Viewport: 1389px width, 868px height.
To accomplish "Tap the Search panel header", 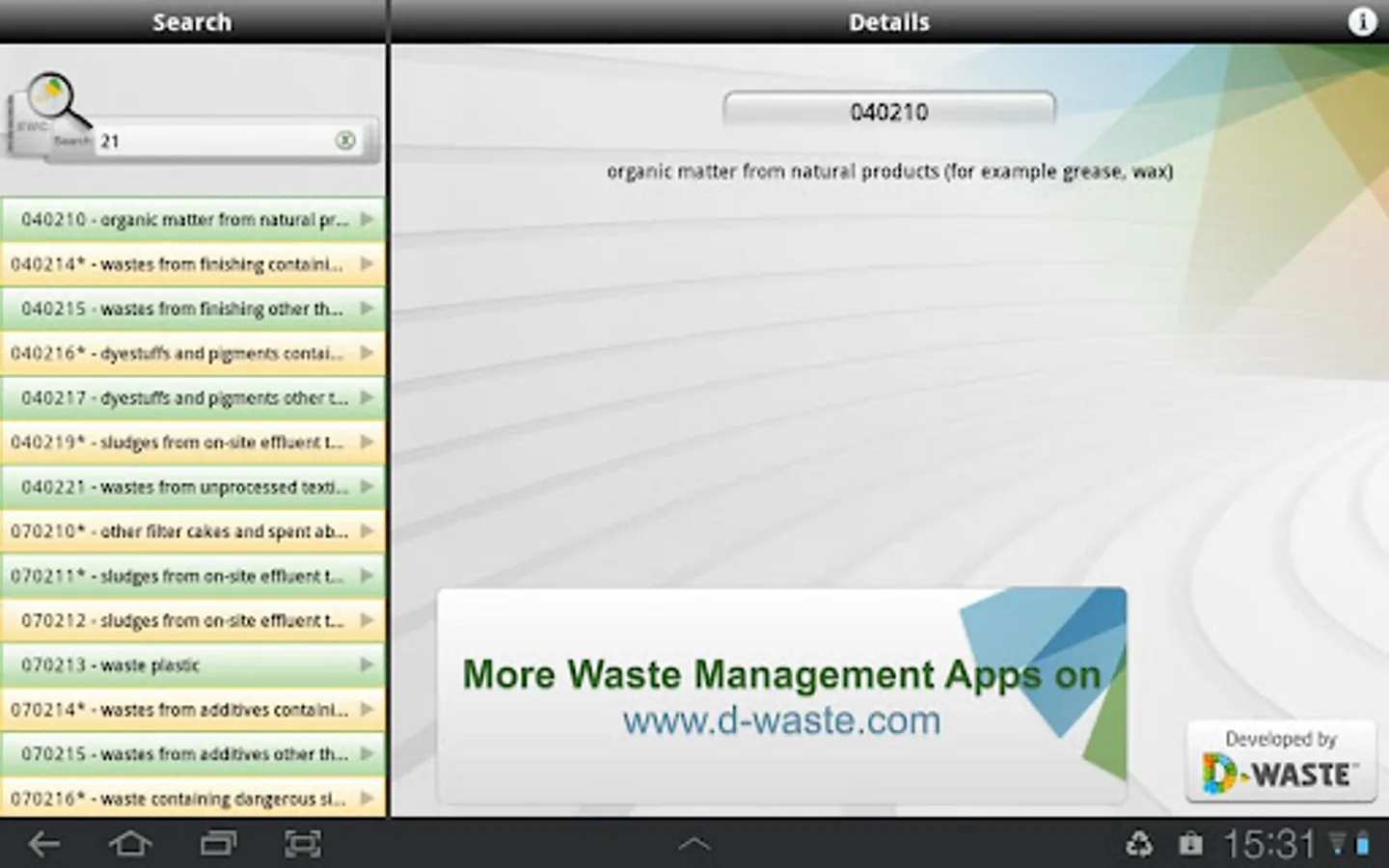I will [x=192, y=21].
